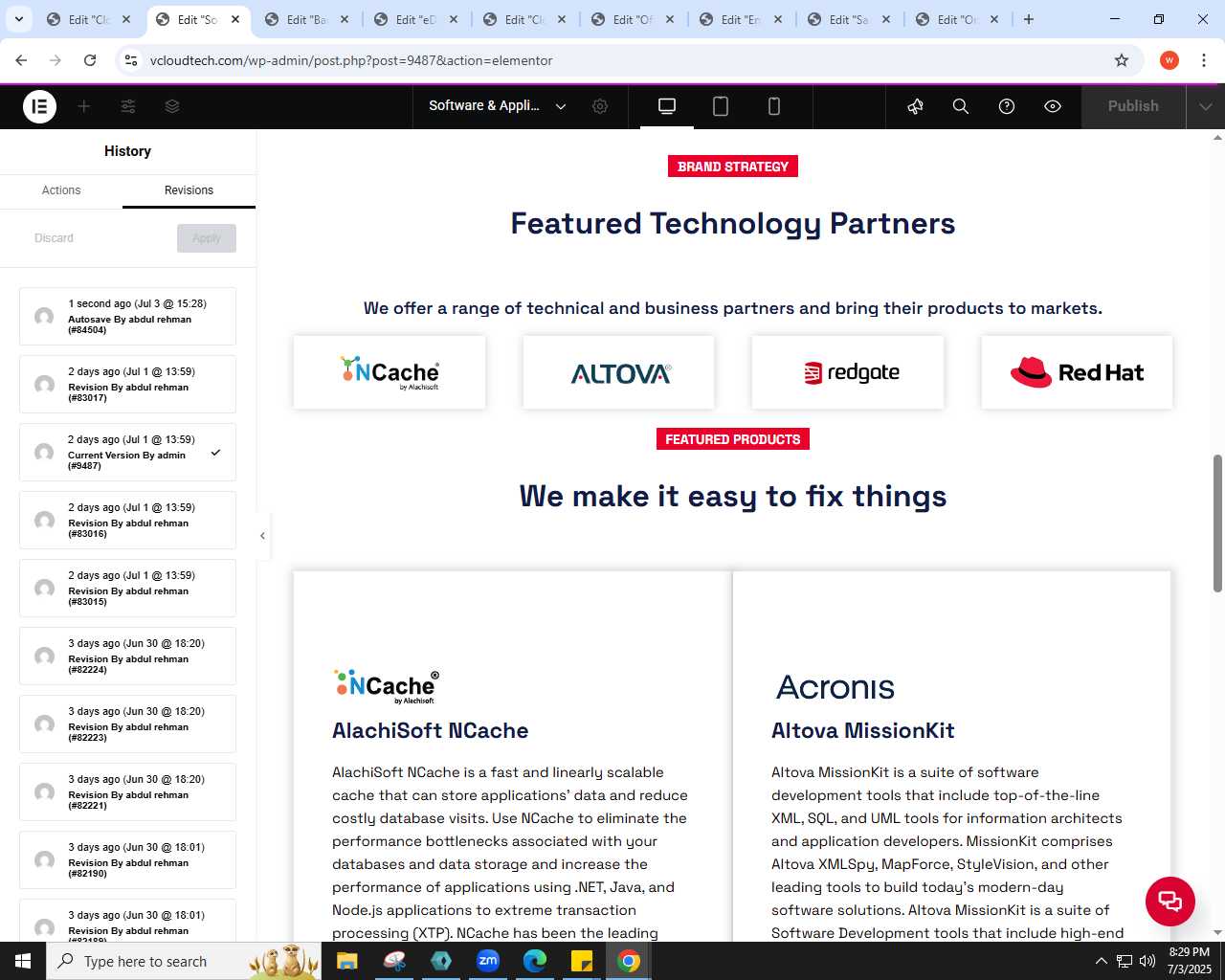Click the AlachiSoft NCache product heading

(430, 730)
